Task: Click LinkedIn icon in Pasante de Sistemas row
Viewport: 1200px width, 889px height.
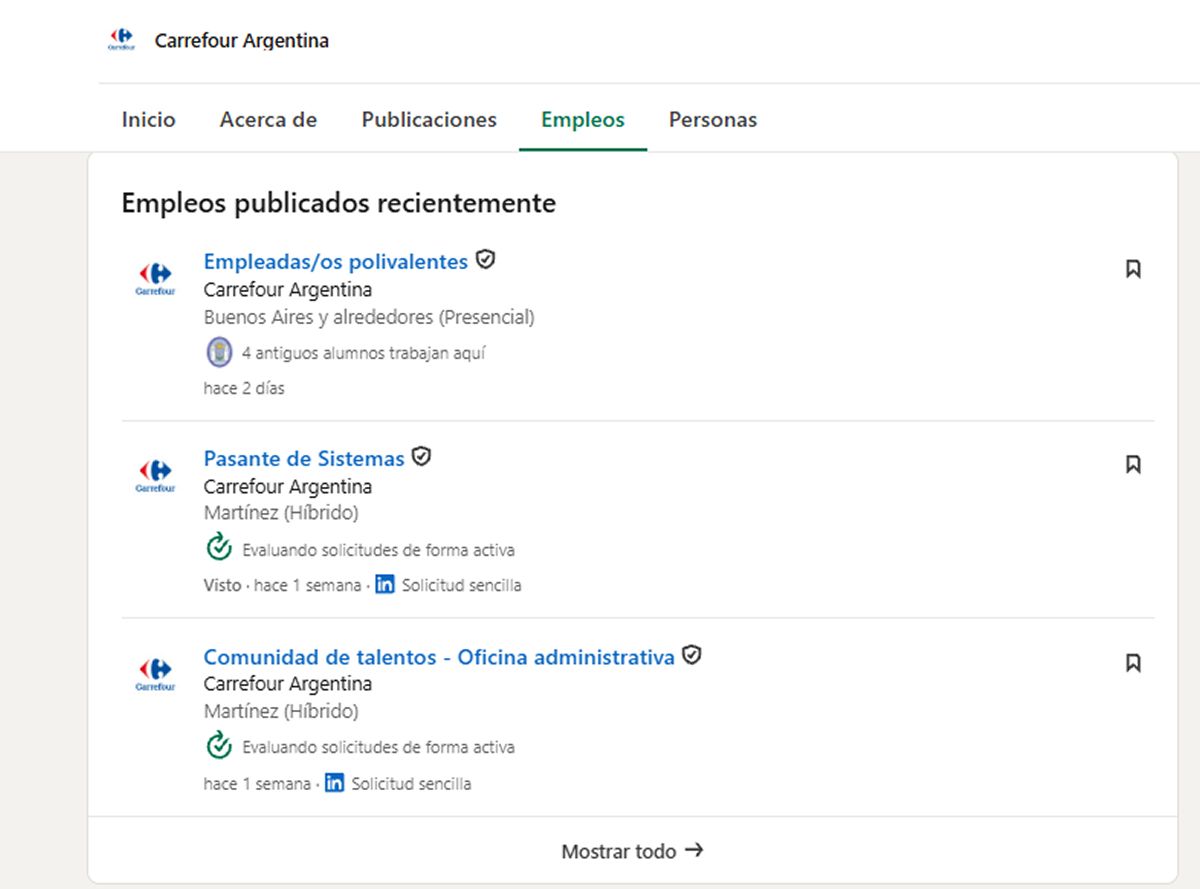Action: pos(385,585)
